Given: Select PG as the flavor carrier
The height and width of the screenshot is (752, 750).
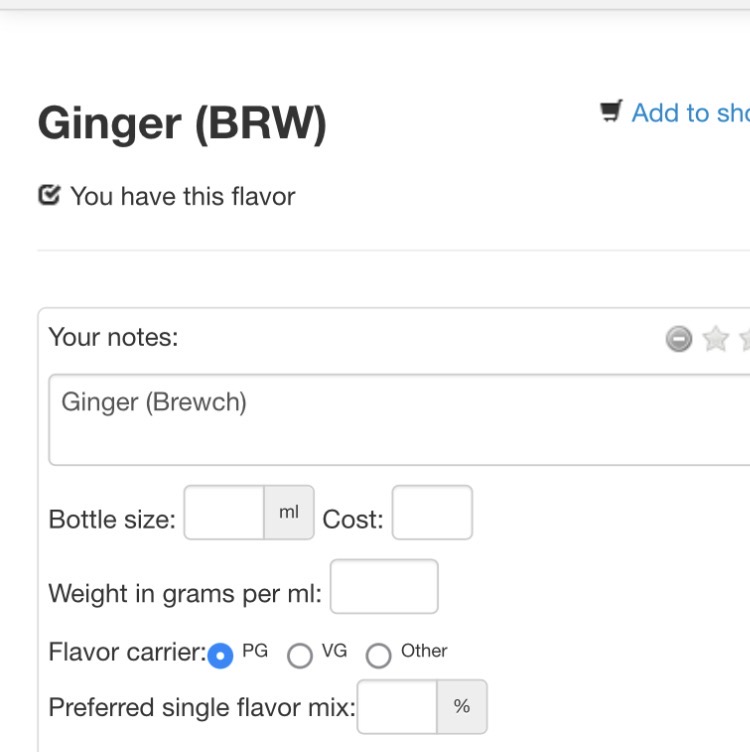Looking at the screenshot, I should click(220, 655).
